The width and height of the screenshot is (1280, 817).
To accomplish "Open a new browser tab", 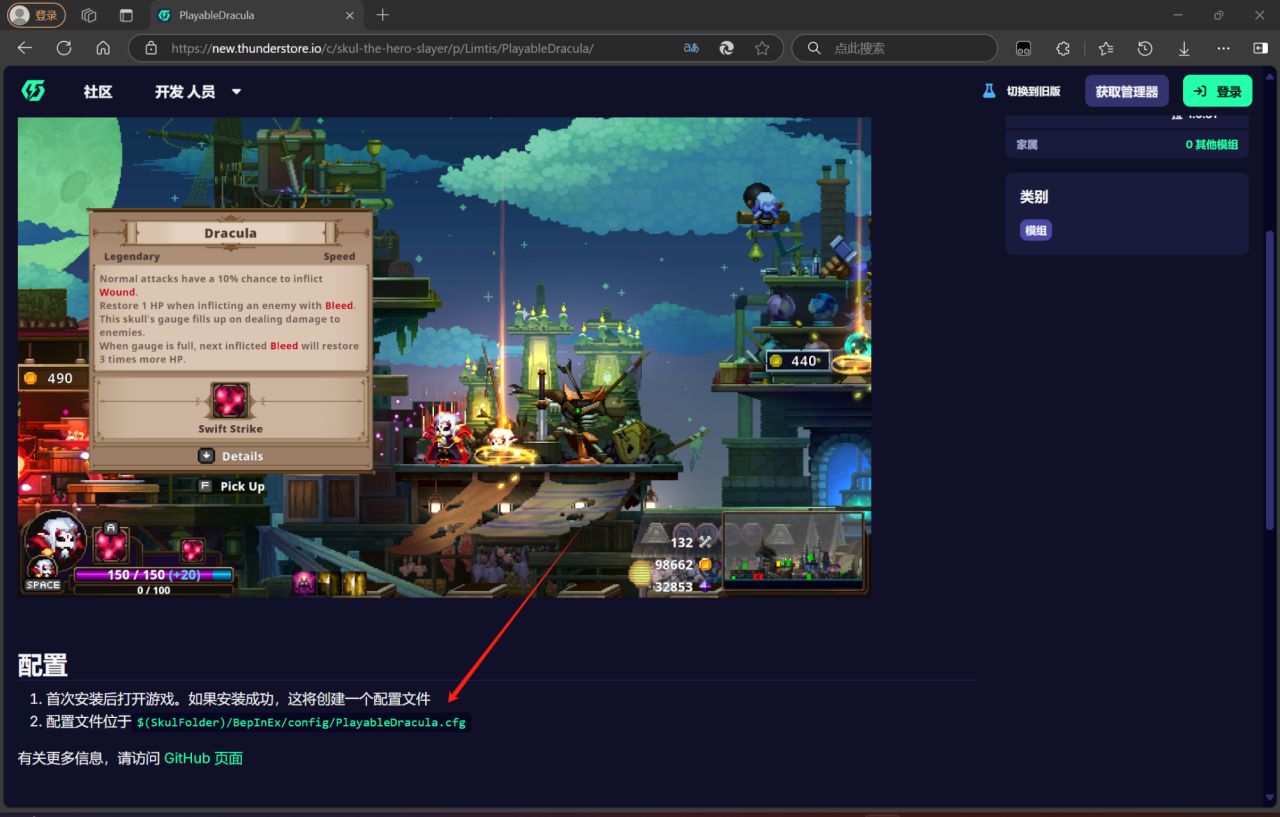I will [x=382, y=15].
